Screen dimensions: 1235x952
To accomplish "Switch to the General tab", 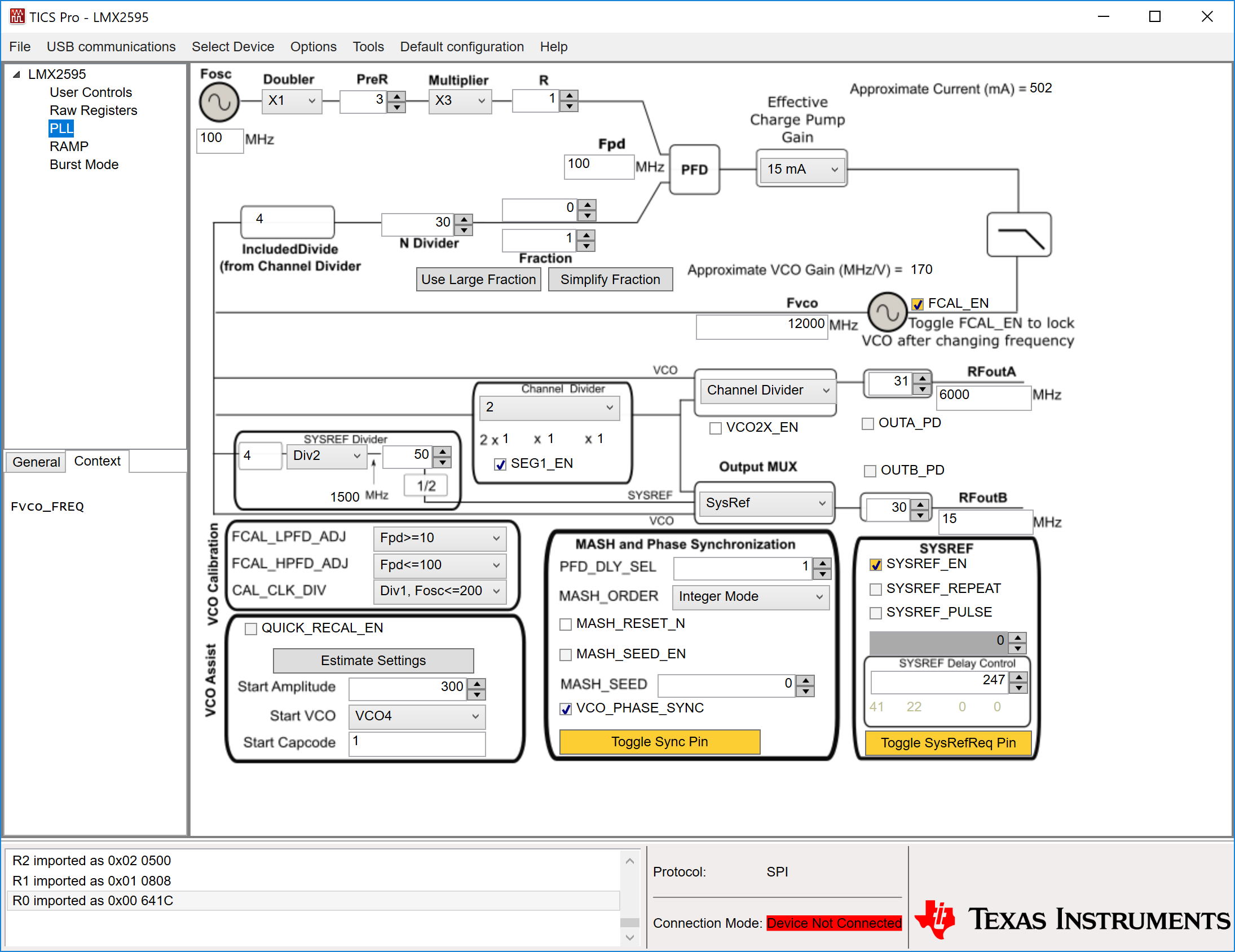I will point(36,462).
